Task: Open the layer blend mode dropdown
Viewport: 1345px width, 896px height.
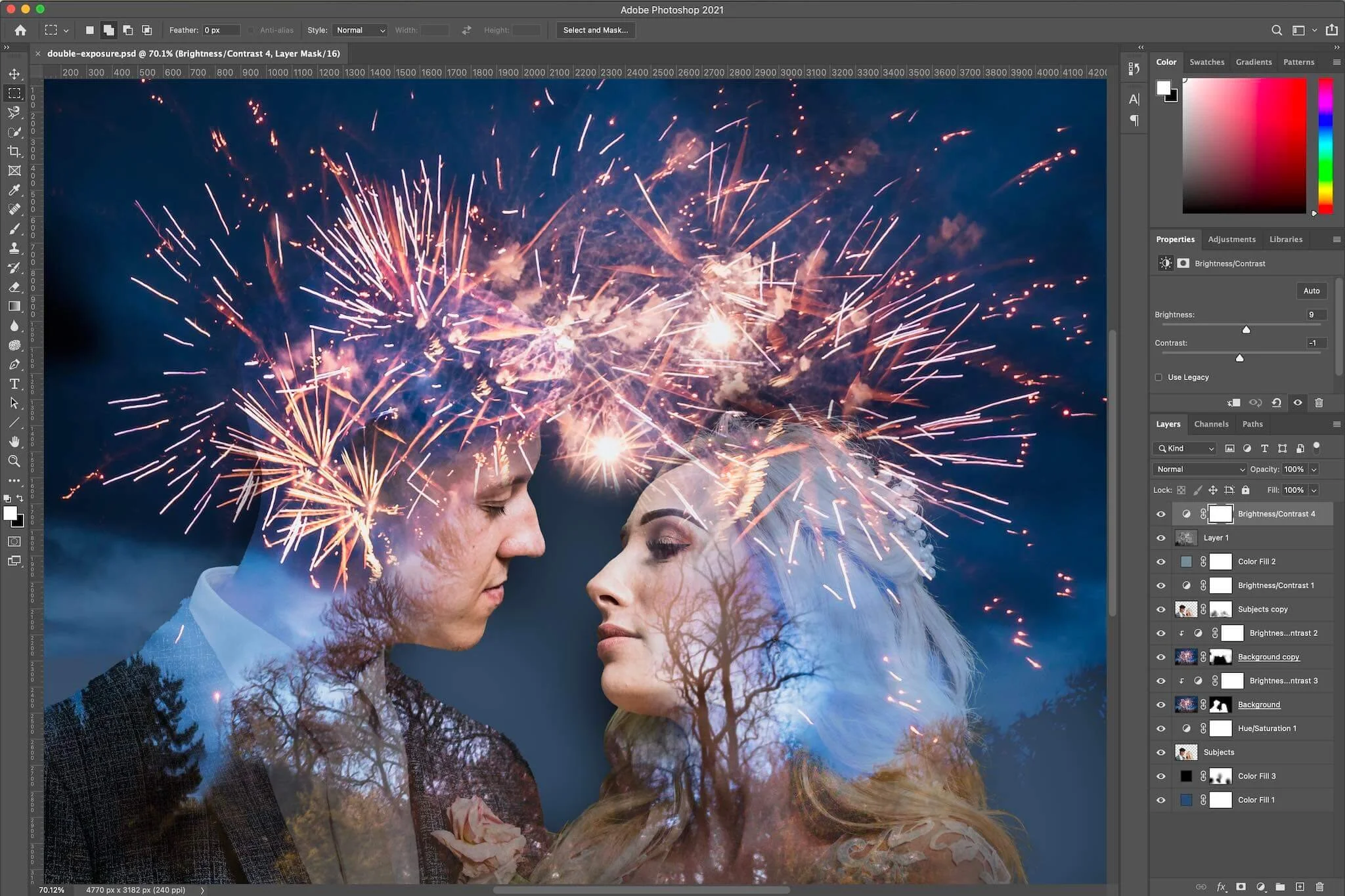Action: pyautogui.click(x=1200, y=469)
